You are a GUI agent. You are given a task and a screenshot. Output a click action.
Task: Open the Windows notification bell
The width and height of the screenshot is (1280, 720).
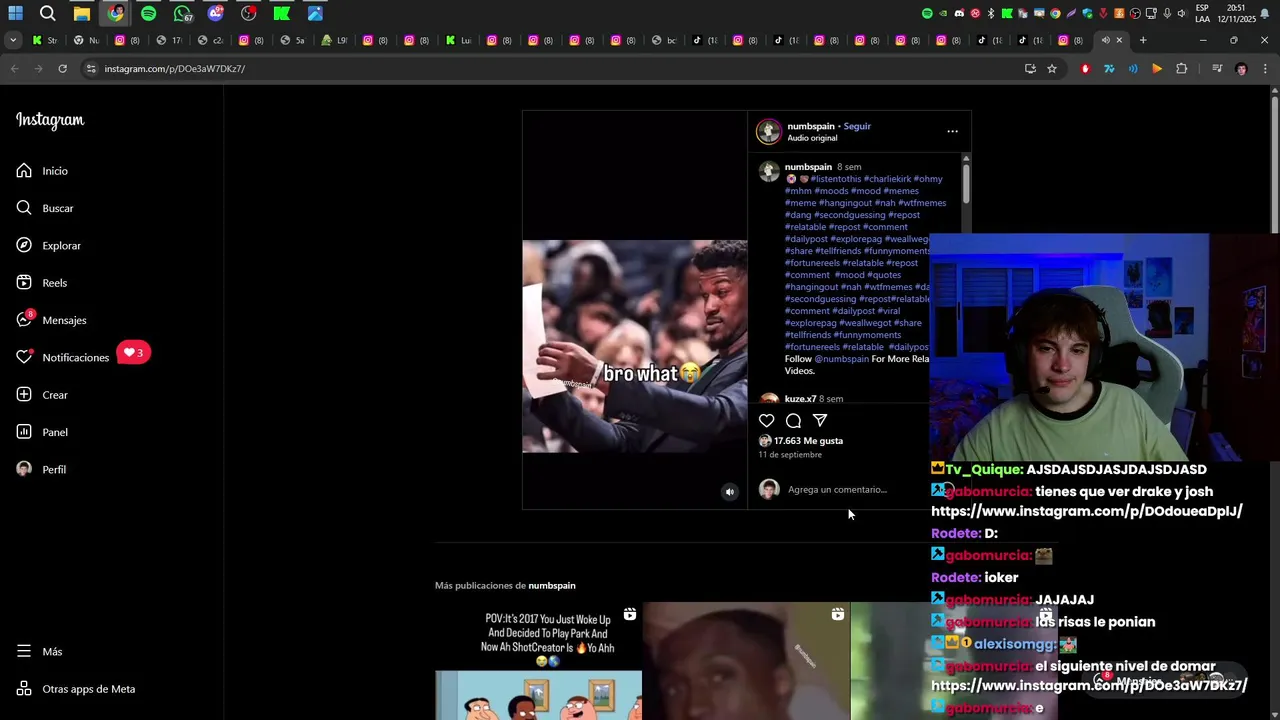(1267, 13)
